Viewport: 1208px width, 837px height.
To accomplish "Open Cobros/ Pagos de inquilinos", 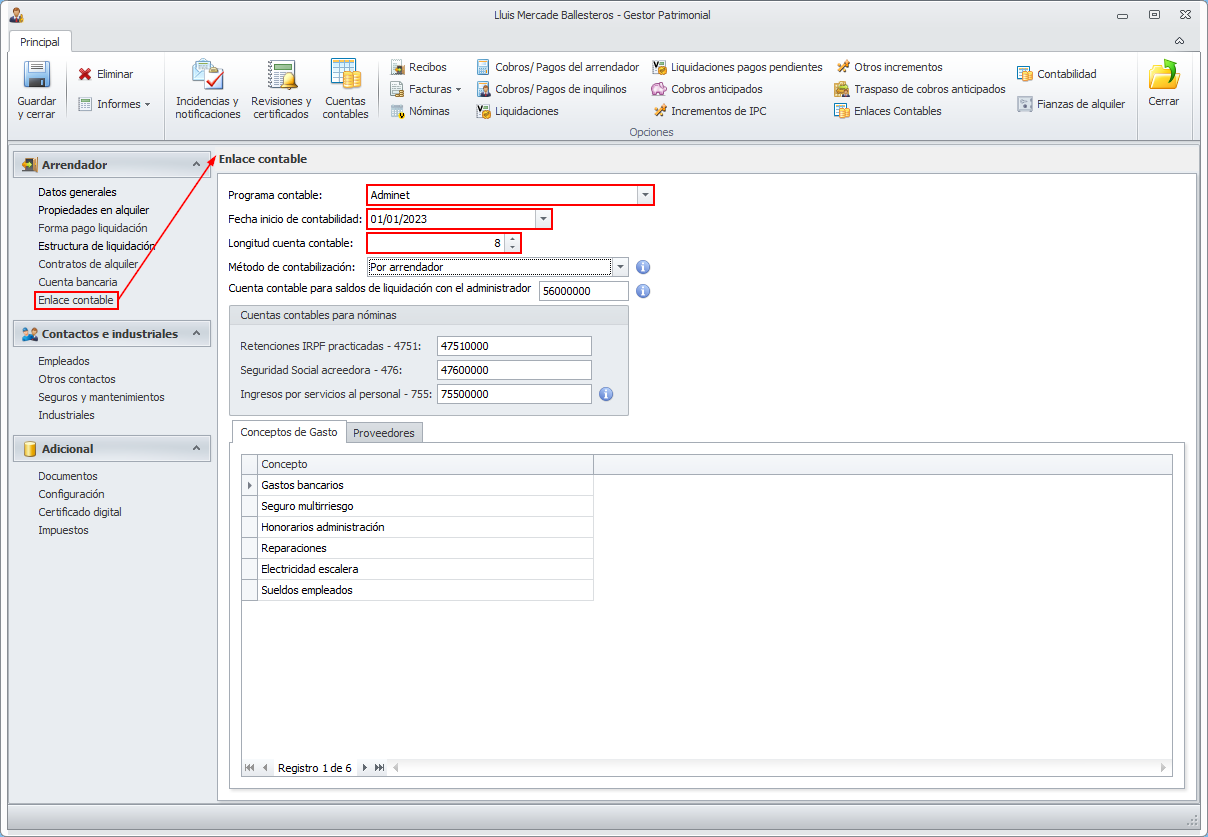I will 552,89.
